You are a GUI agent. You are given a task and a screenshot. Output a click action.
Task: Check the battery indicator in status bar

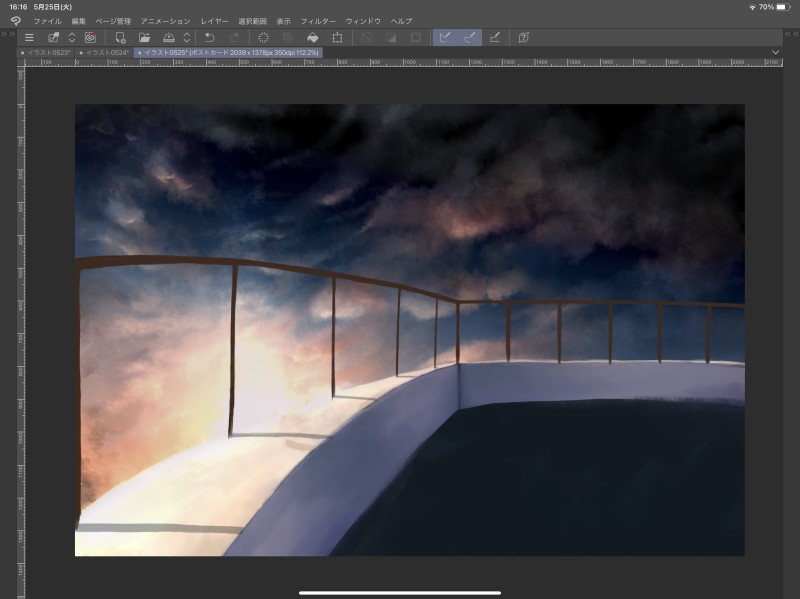(784, 7)
